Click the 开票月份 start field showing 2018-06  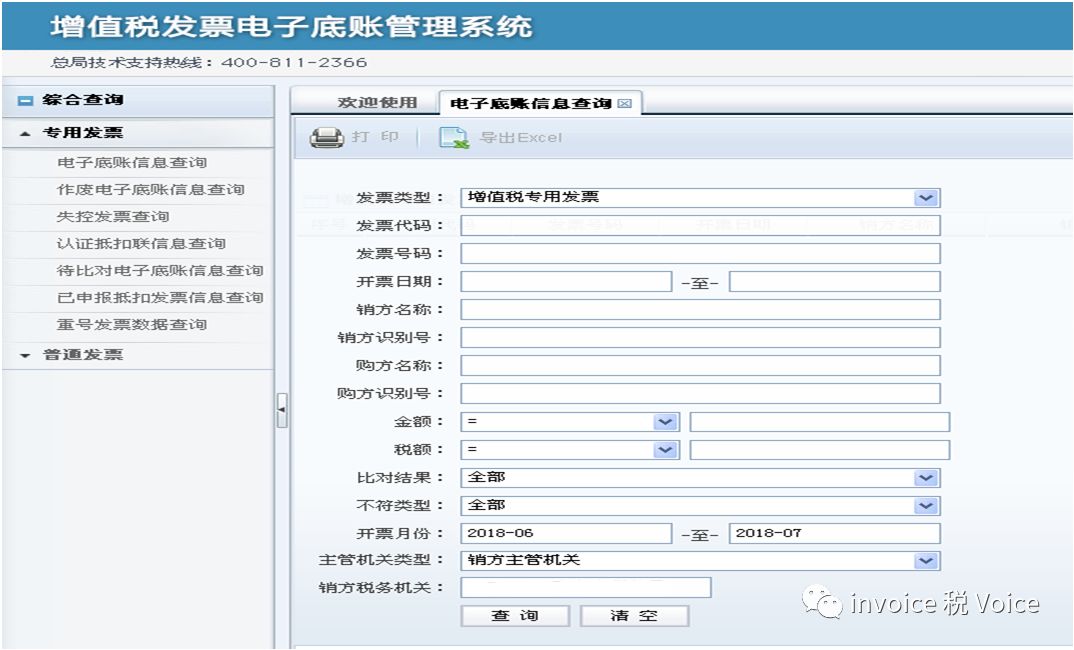pyautogui.click(x=566, y=534)
